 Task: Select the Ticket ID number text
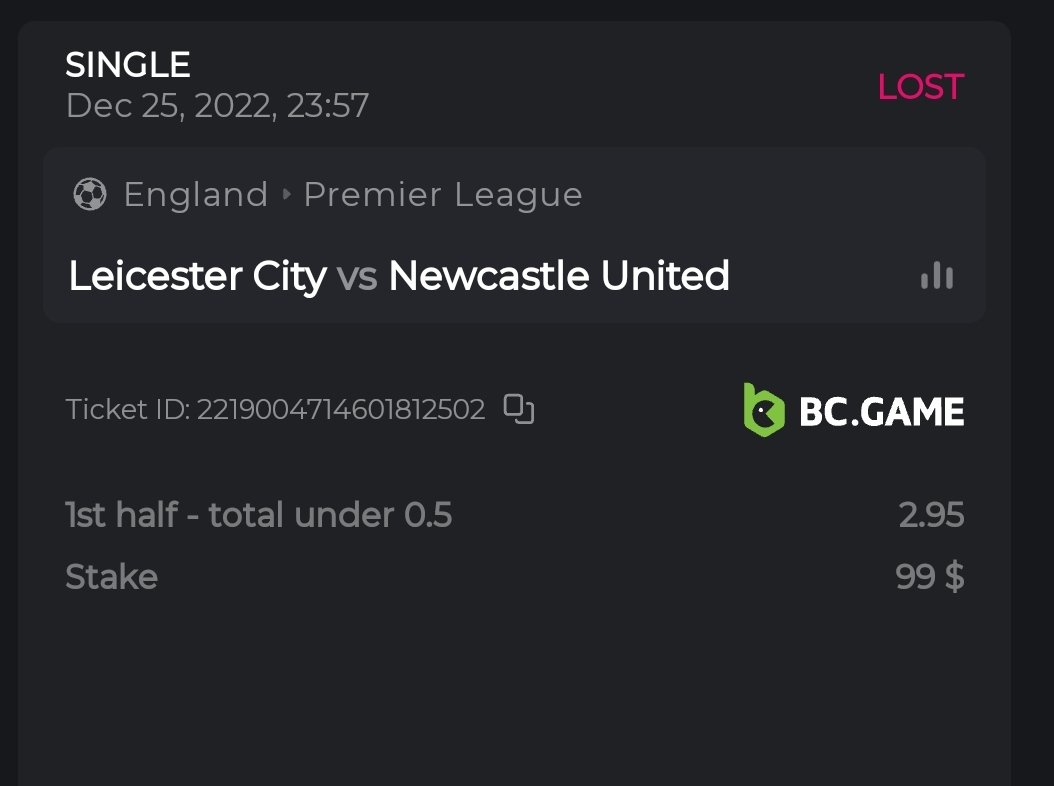click(341, 409)
